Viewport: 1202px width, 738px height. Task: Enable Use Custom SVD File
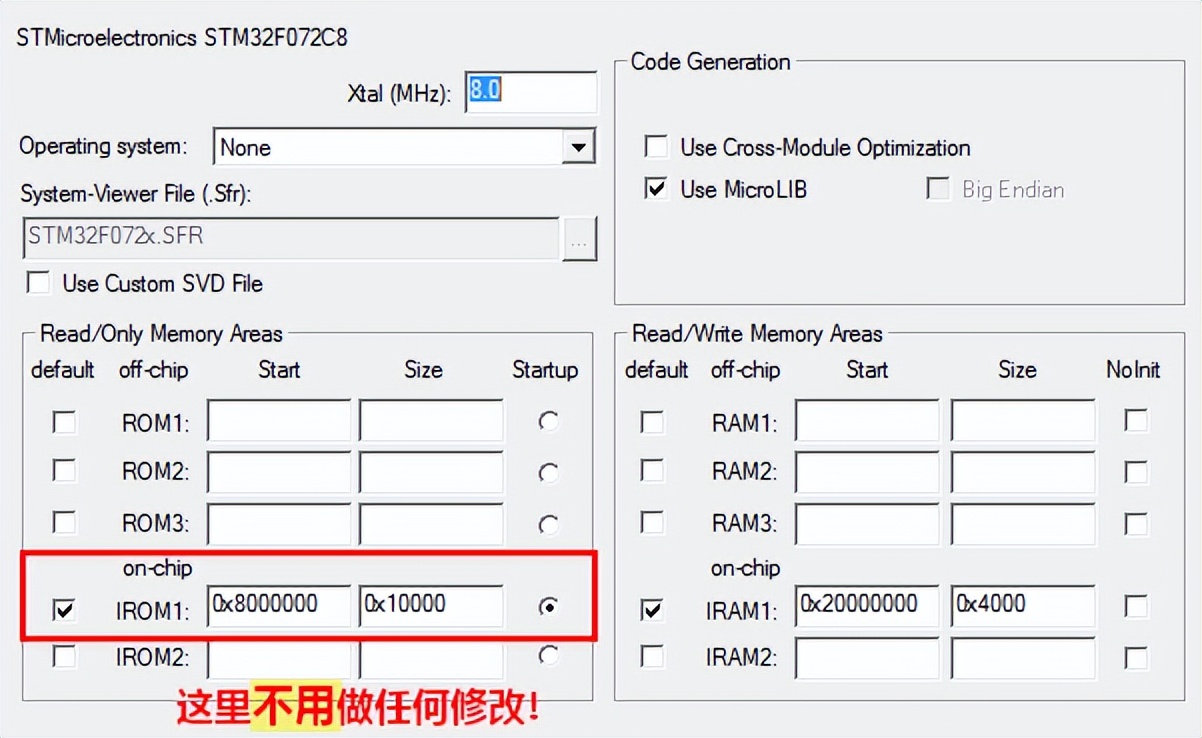(x=38, y=283)
